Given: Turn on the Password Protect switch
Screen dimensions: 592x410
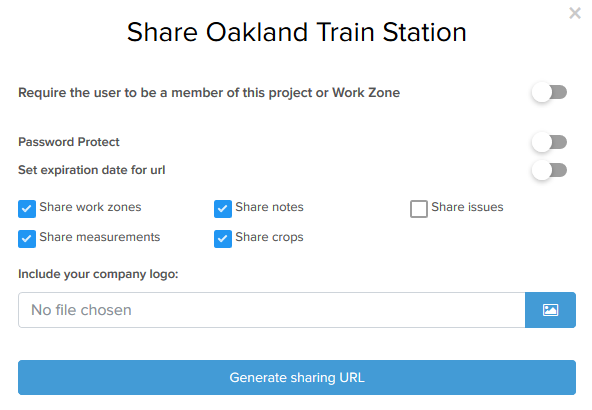Looking at the screenshot, I should coord(549,142).
